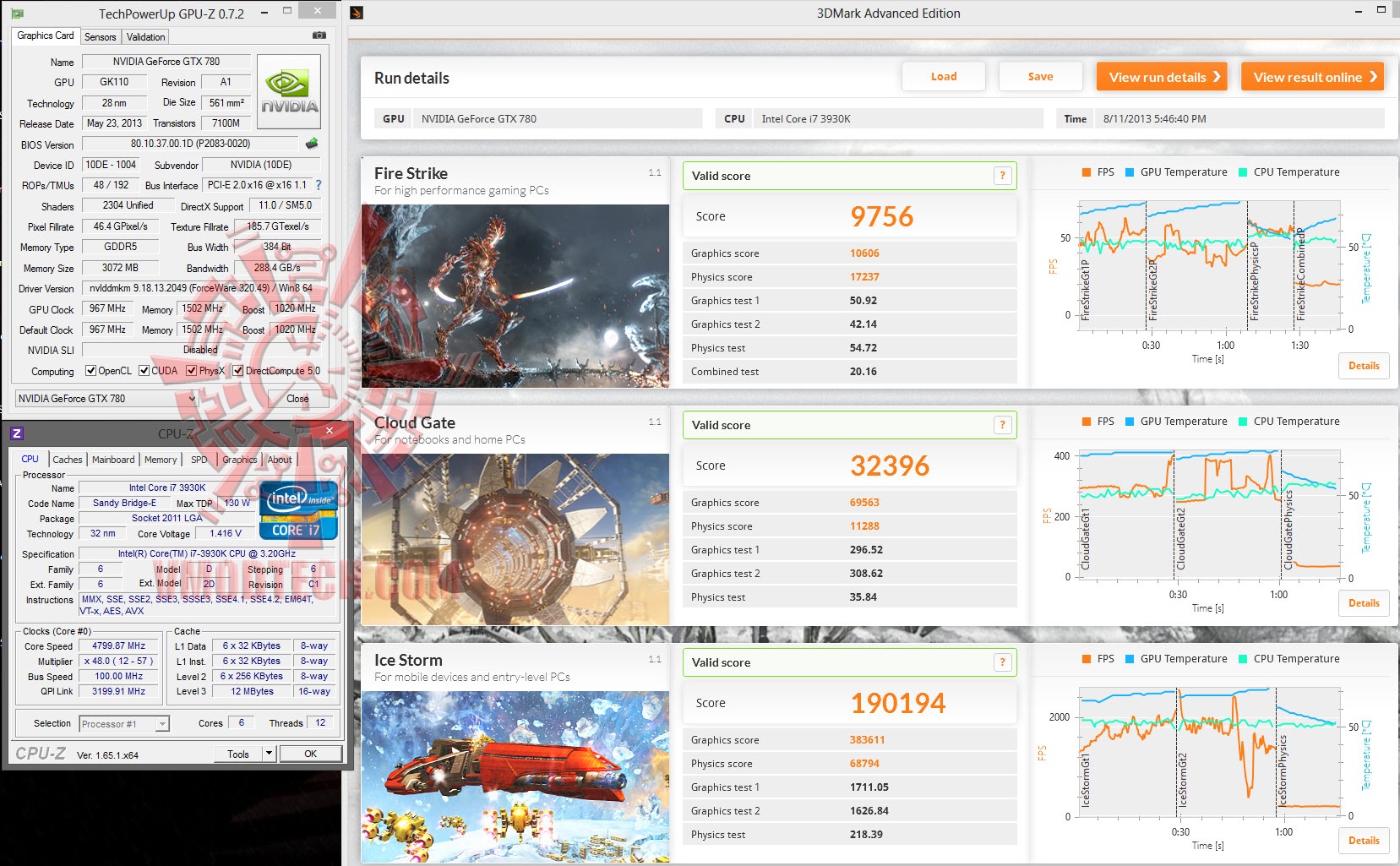Click the Cloud Gate GPU Temperature legend swatch
The image size is (1400, 866).
(x=1130, y=422)
